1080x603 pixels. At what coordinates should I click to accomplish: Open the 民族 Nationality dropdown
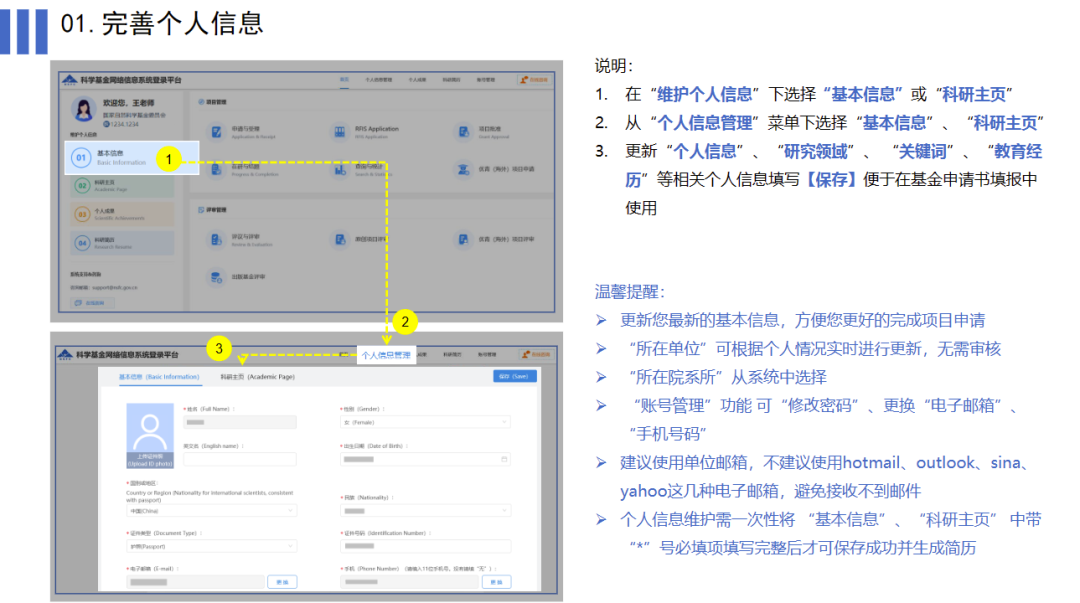click(x=425, y=511)
